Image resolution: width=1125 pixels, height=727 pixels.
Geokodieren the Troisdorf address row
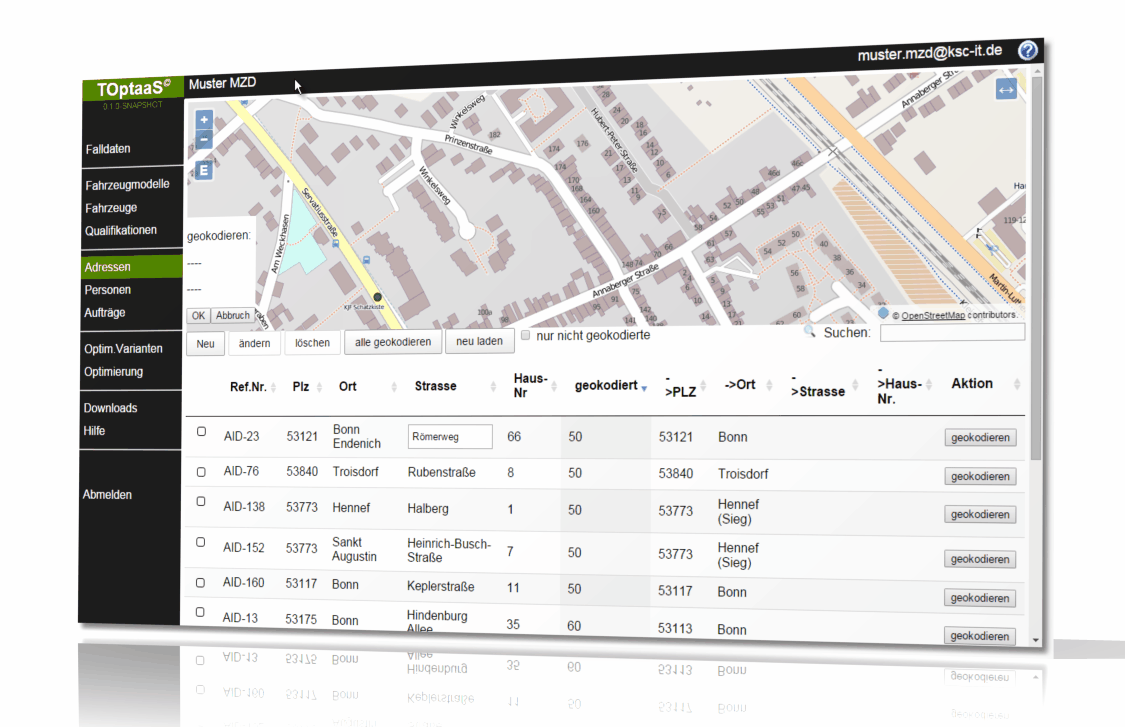tap(980, 477)
